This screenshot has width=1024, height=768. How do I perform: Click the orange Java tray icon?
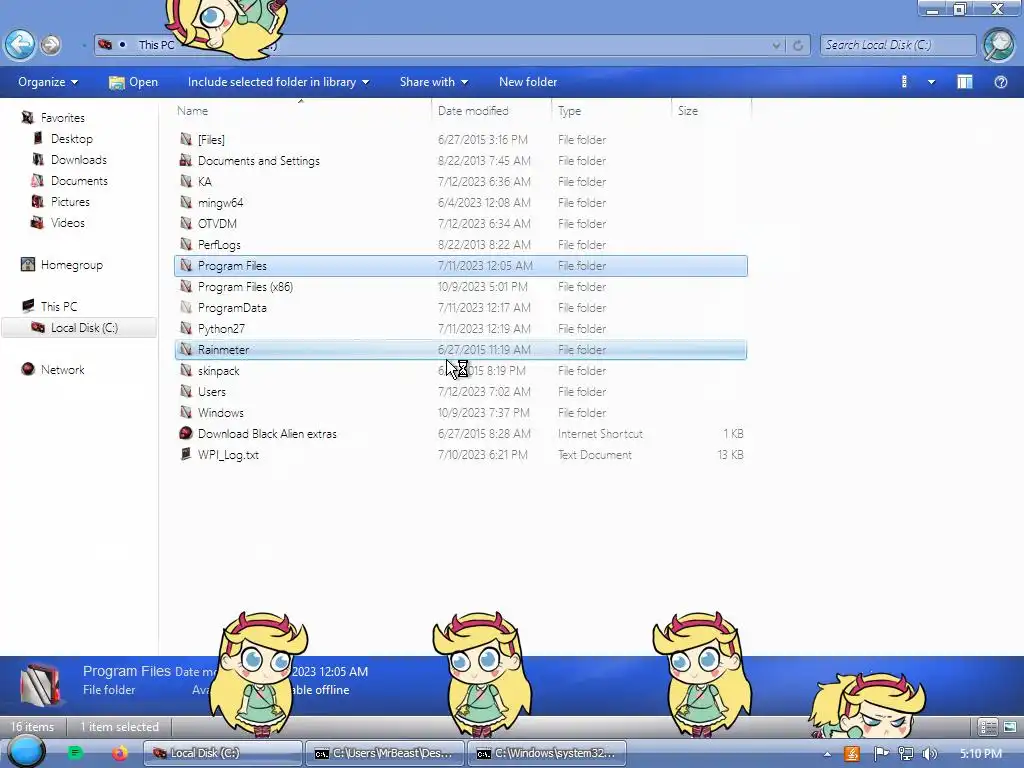pos(852,754)
